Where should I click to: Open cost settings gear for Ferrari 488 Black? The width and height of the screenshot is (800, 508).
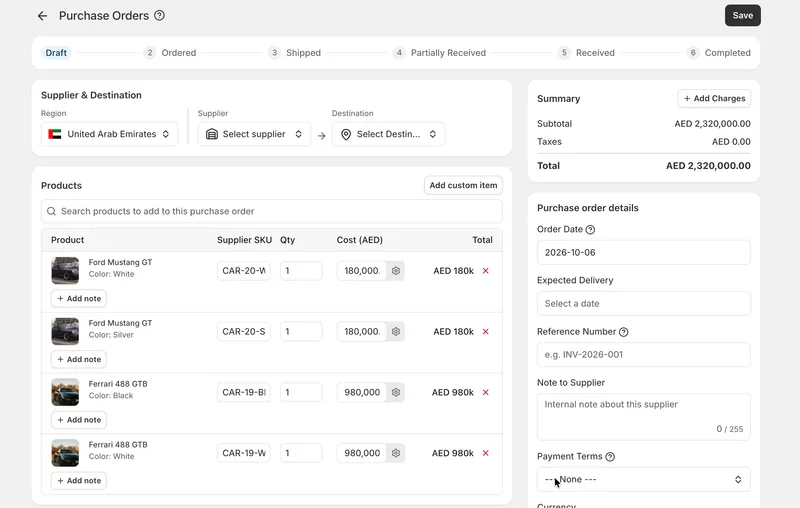(x=396, y=392)
